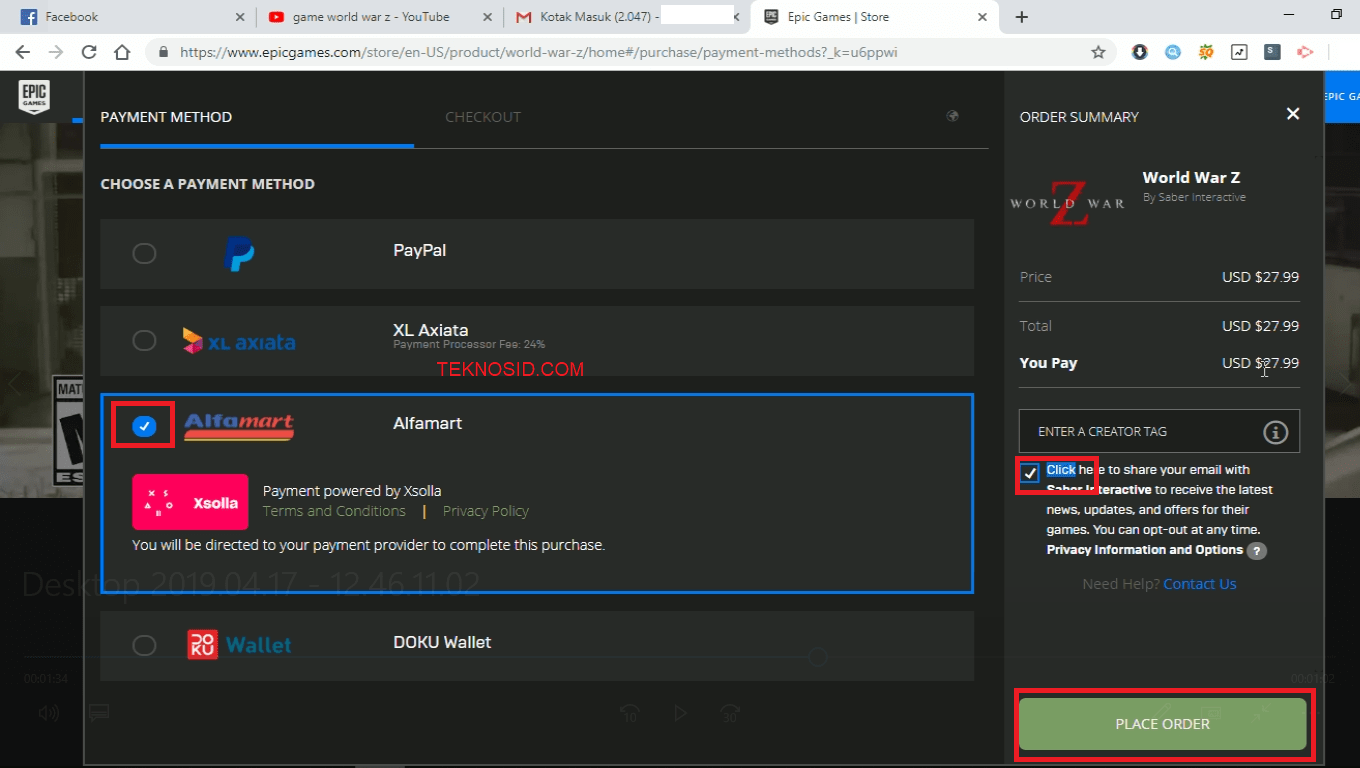Viewport: 1360px width, 768px height.
Task: Open a new browser tab
Action: point(1021,17)
